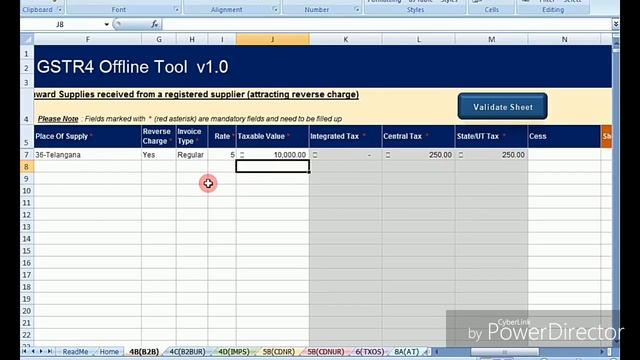Click the Taxable Value '10,000.00' cell
Screen dimensions: 640x360
(273, 155)
